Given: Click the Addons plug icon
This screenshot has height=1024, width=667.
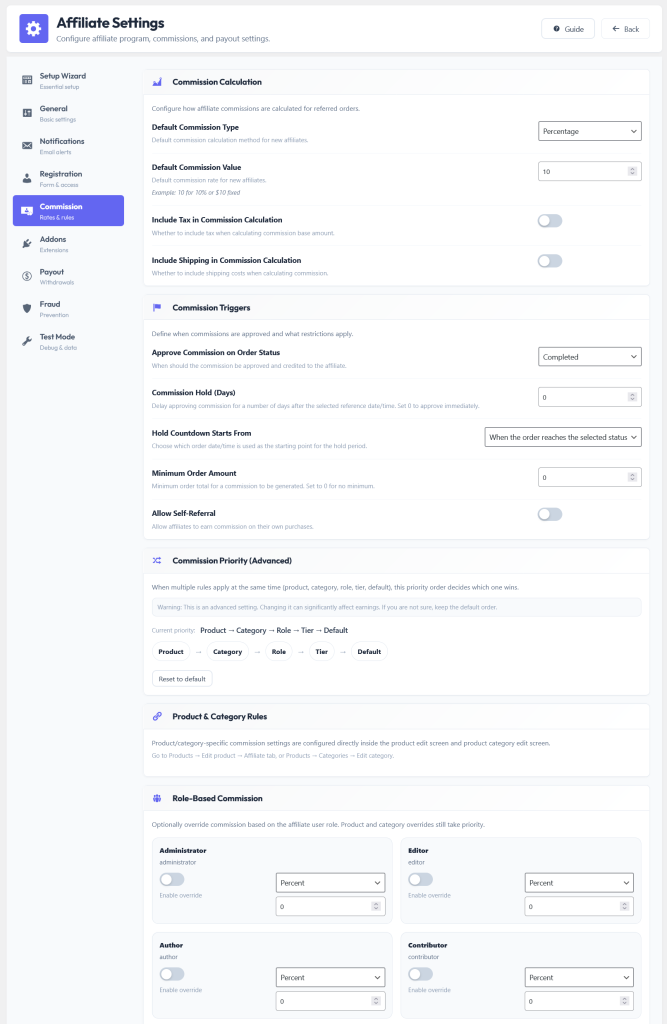Looking at the screenshot, I should pyautogui.click(x=27, y=244).
